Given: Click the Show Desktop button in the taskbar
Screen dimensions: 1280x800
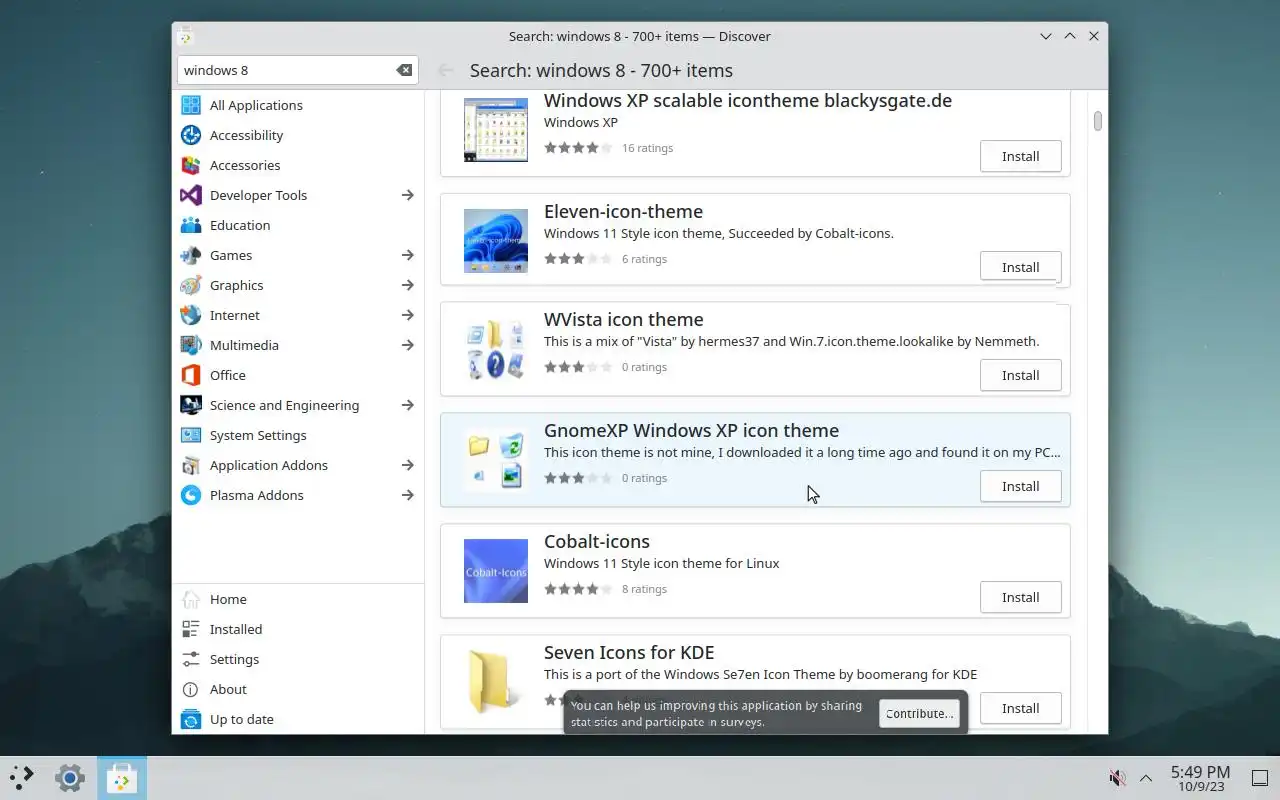Looking at the screenshot, I should tap(1258, 777).
